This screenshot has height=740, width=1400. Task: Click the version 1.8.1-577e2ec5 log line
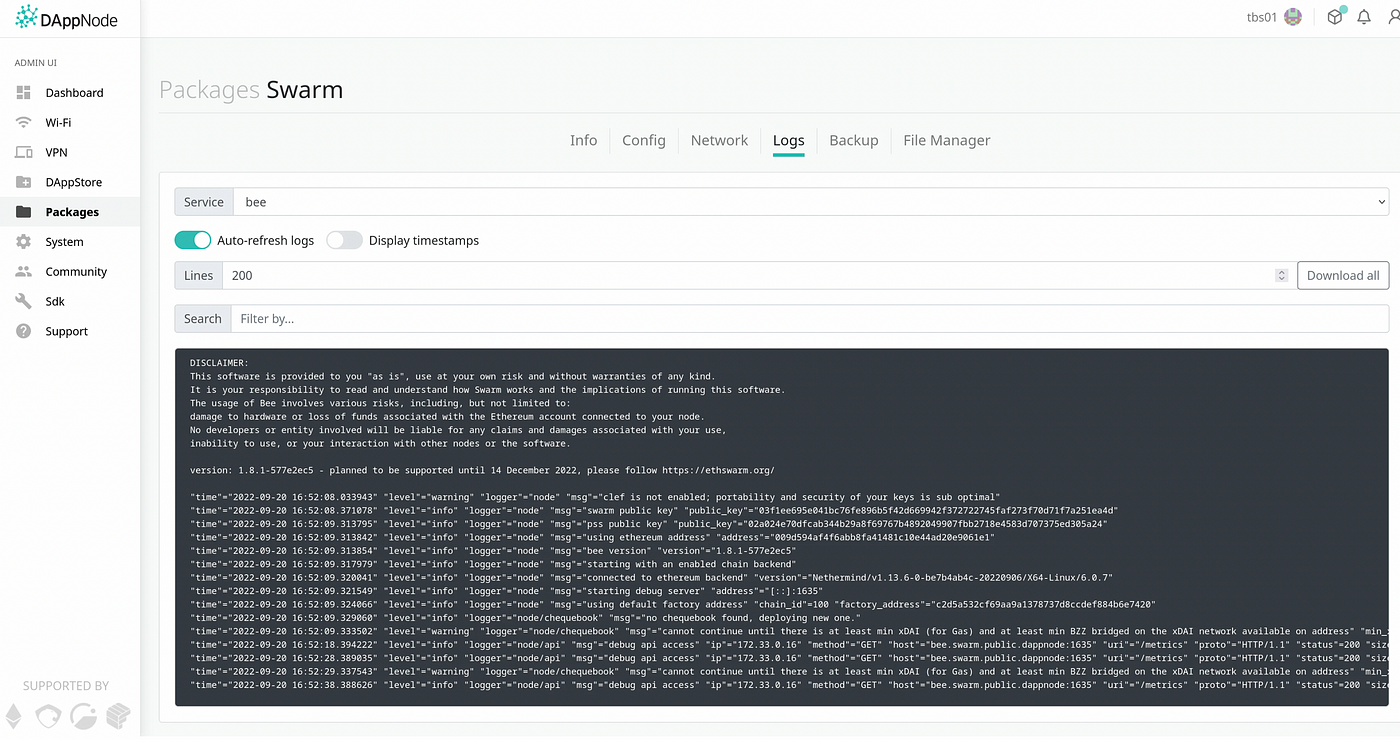point(482,470)
